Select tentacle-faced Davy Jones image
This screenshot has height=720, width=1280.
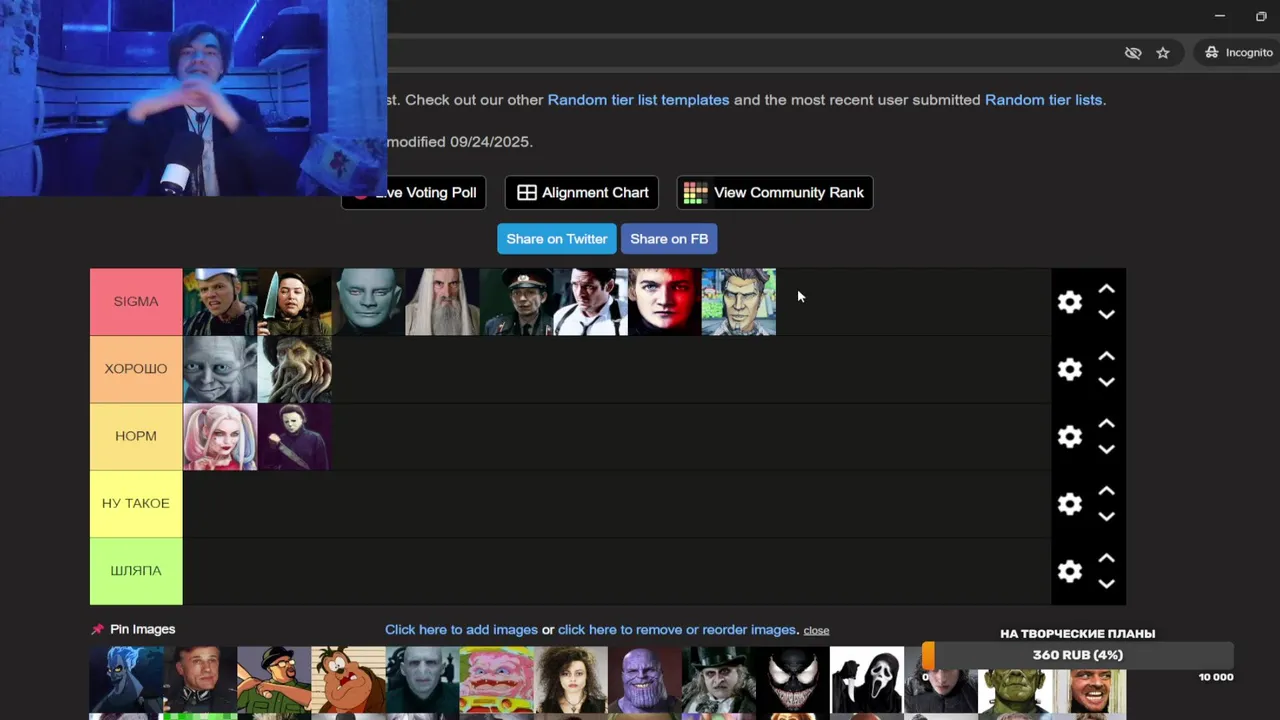click(x=294, y=369)
